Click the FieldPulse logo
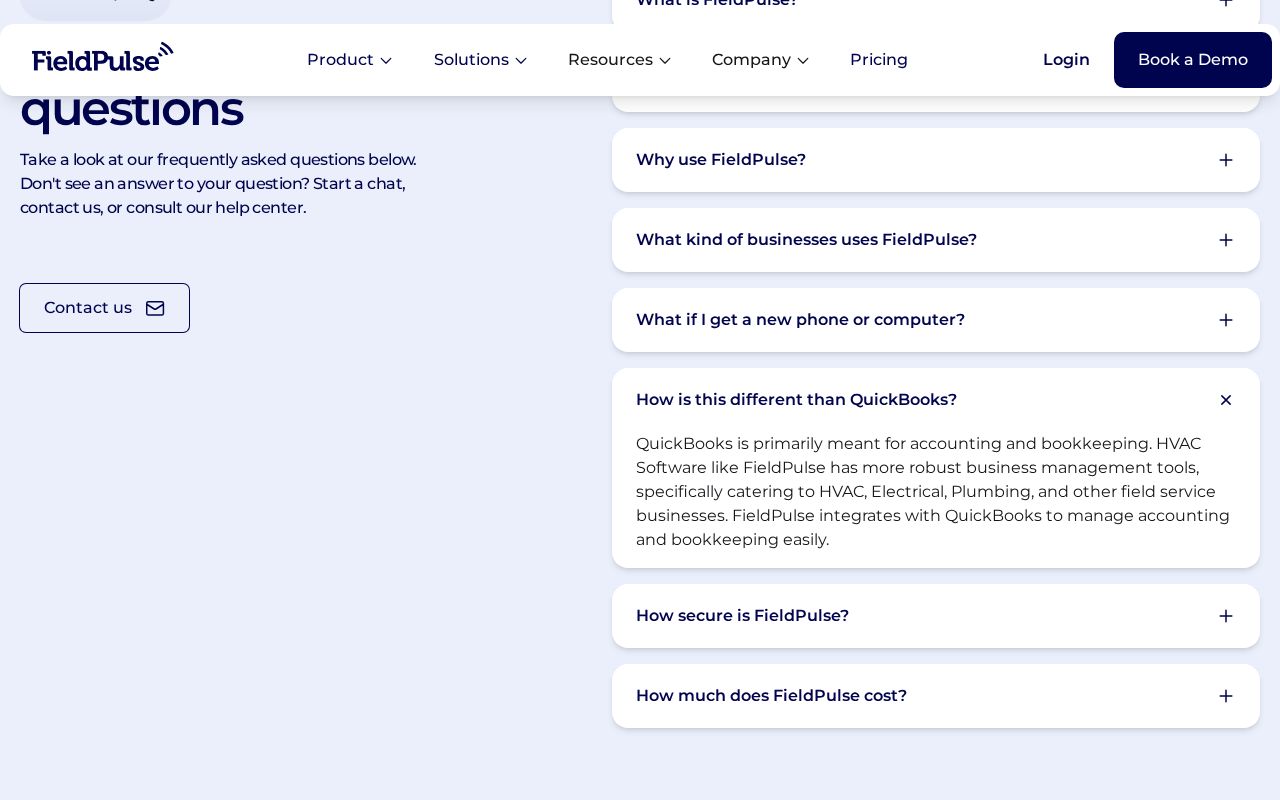Viewport: 1280px width, 800px height. pos(102,58)
